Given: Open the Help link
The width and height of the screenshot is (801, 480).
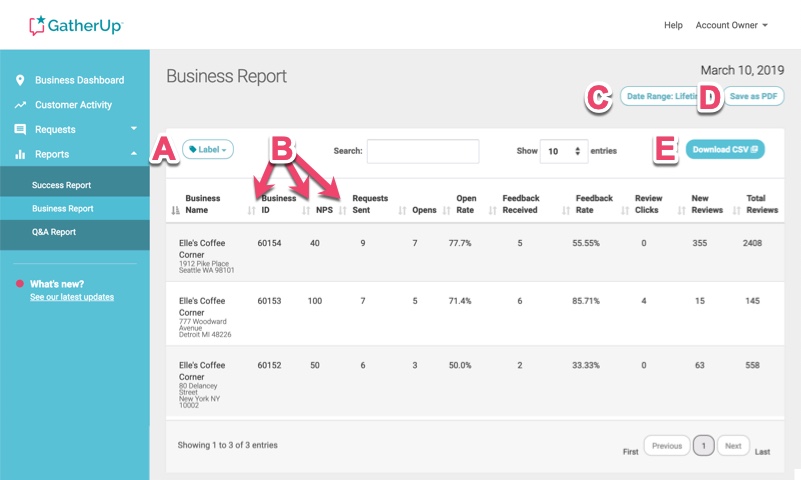Looking at the screenshot, I should pyautogui.click(x=673, y=25).
